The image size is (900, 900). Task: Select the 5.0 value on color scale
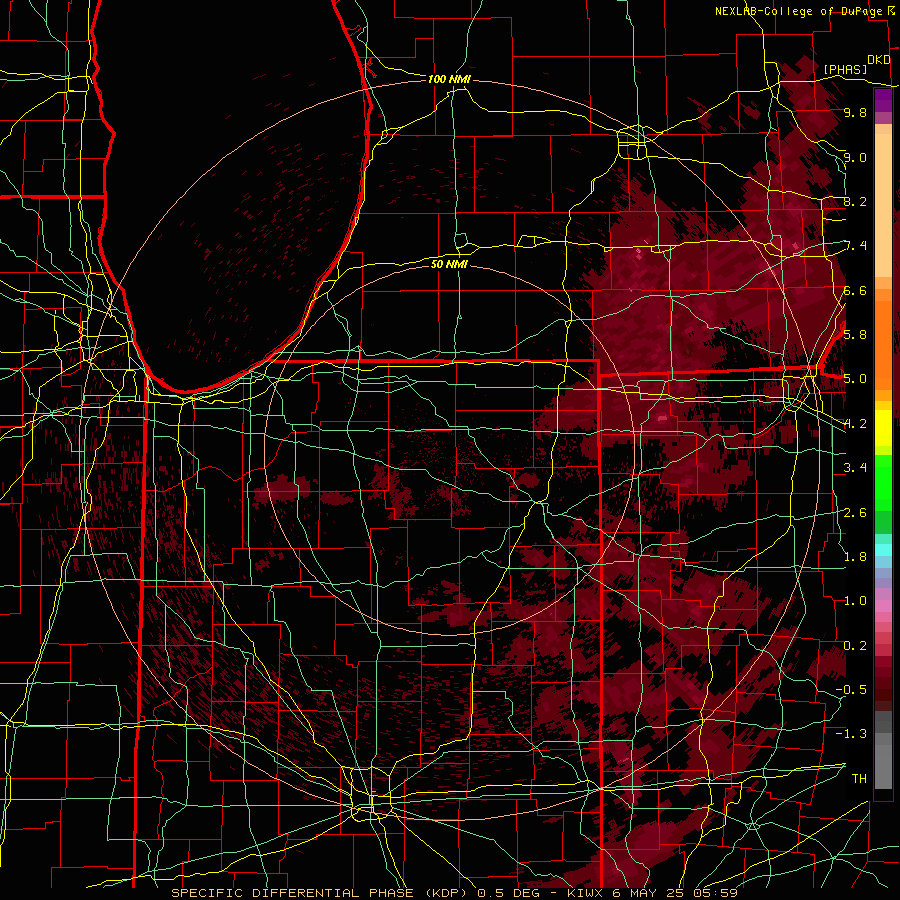click(855, 379)
